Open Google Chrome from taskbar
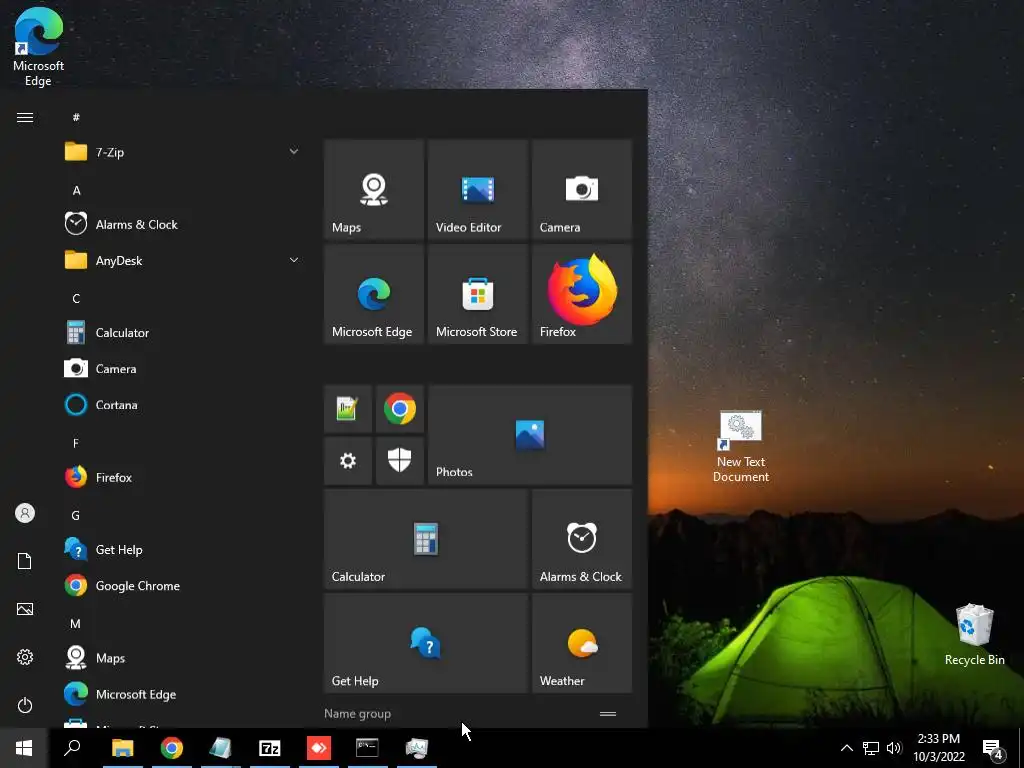The image size is (1024, 768). [x=172, y=748]
